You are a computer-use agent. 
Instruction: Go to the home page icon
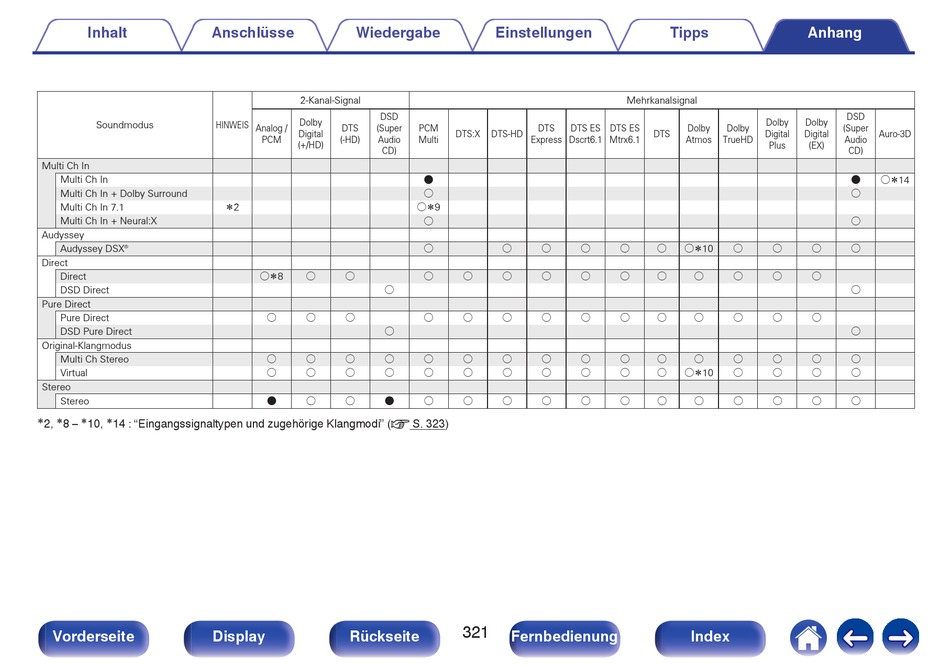(809, 637)
